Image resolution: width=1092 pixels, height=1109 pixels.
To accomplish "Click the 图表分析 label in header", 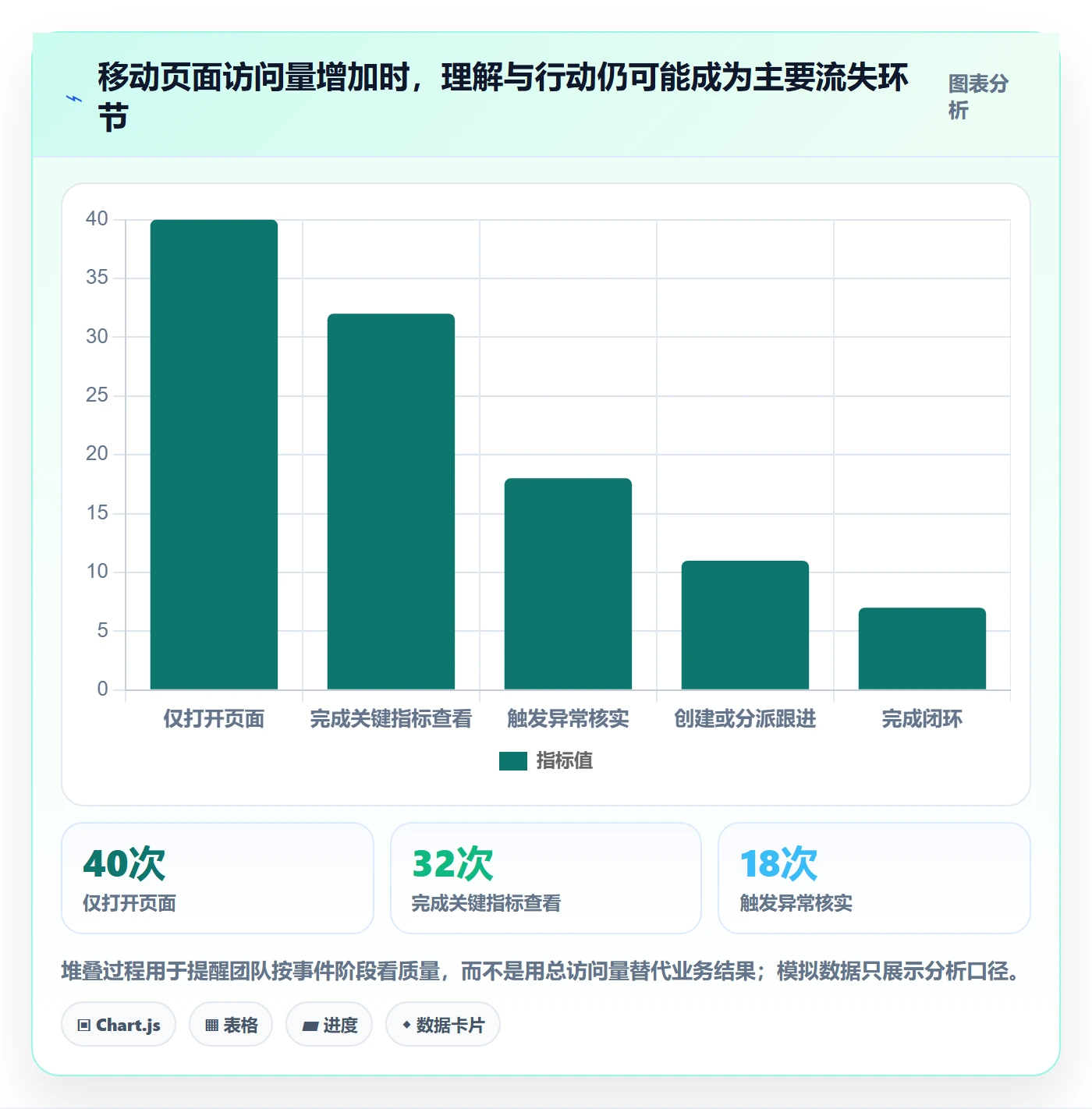I will point(978,97).
